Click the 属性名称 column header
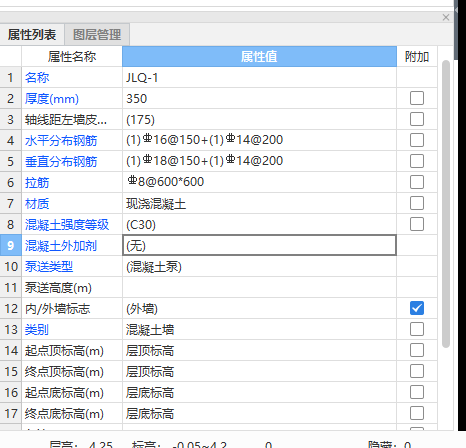466x448 pixels. (72, 56)
